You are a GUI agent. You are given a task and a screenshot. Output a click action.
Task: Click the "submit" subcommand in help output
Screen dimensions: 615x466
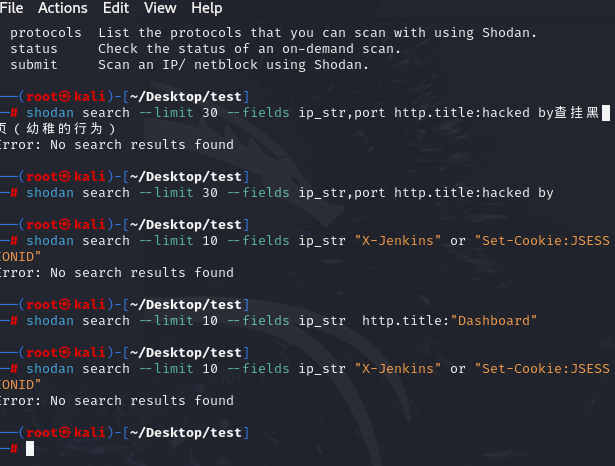coord(34,65)
